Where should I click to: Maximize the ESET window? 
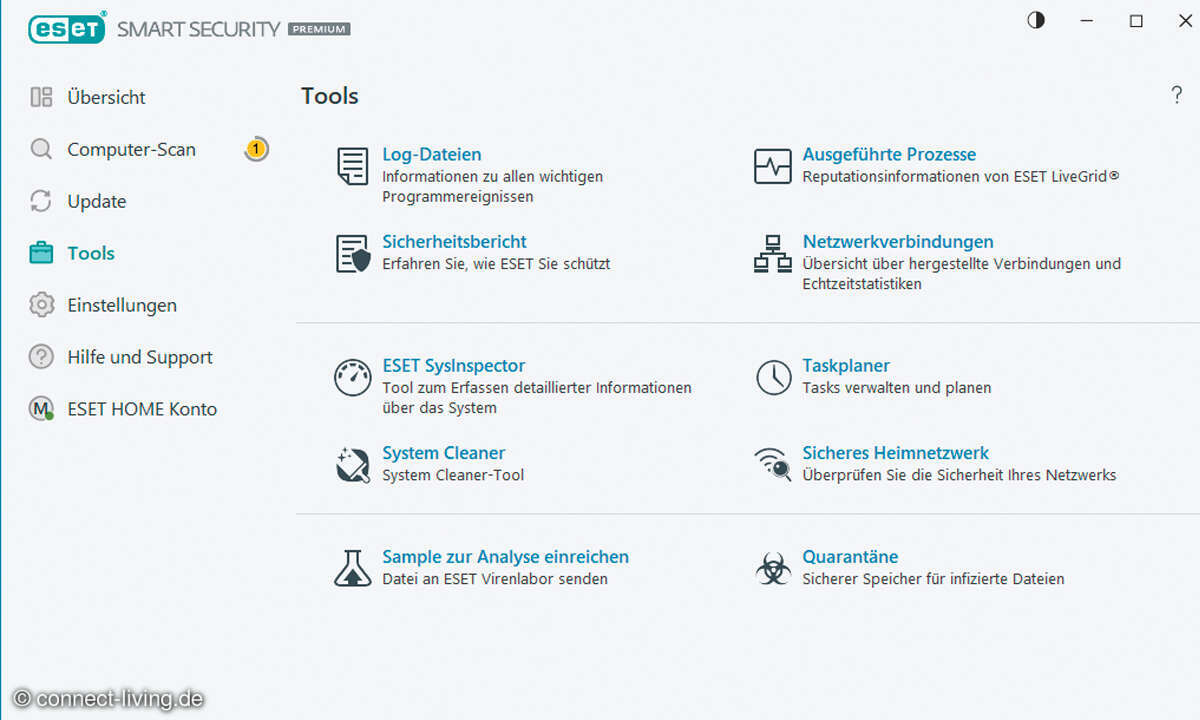1136,20
